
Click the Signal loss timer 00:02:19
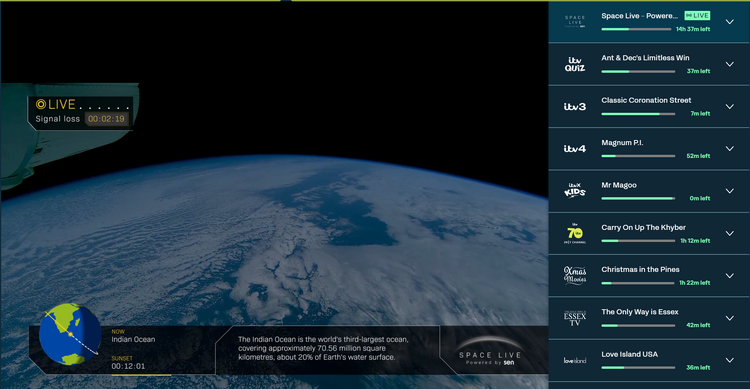tap(106, 119)
